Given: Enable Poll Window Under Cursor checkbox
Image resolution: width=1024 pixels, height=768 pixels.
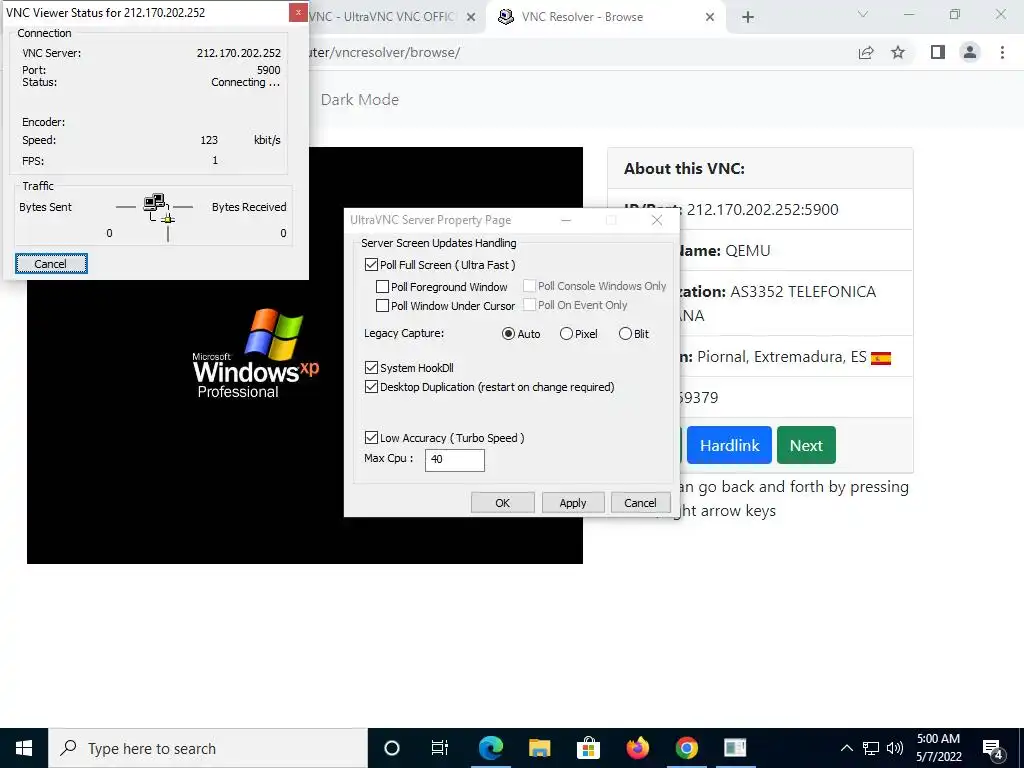Looking at the screenshot, I should point(382,306).
